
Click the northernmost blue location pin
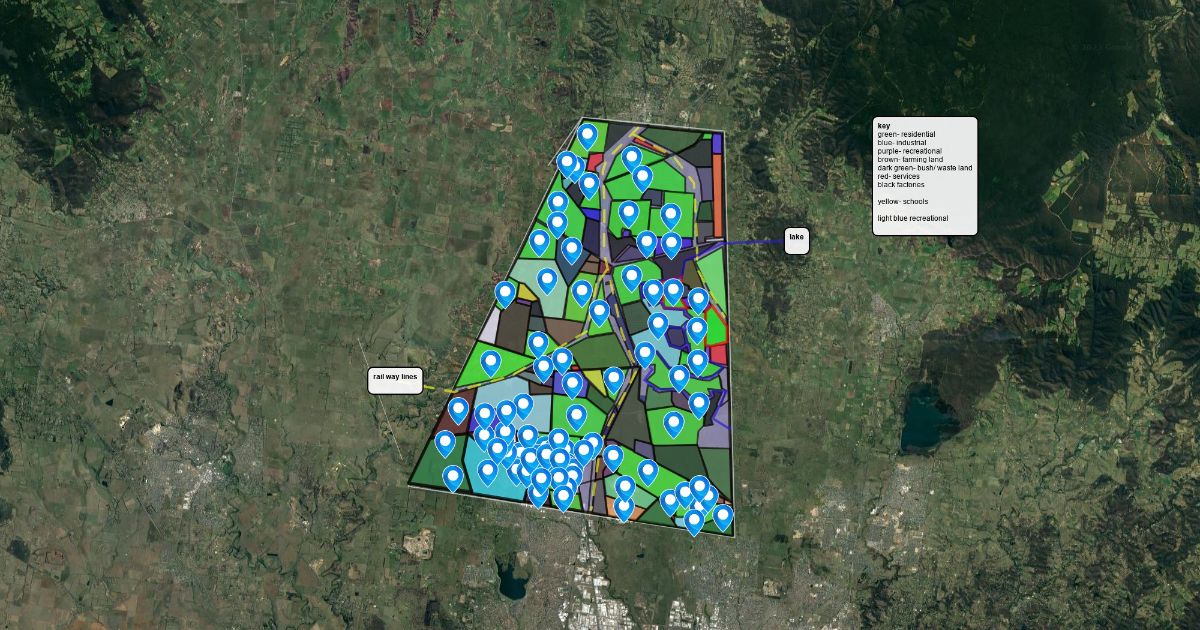587,133
